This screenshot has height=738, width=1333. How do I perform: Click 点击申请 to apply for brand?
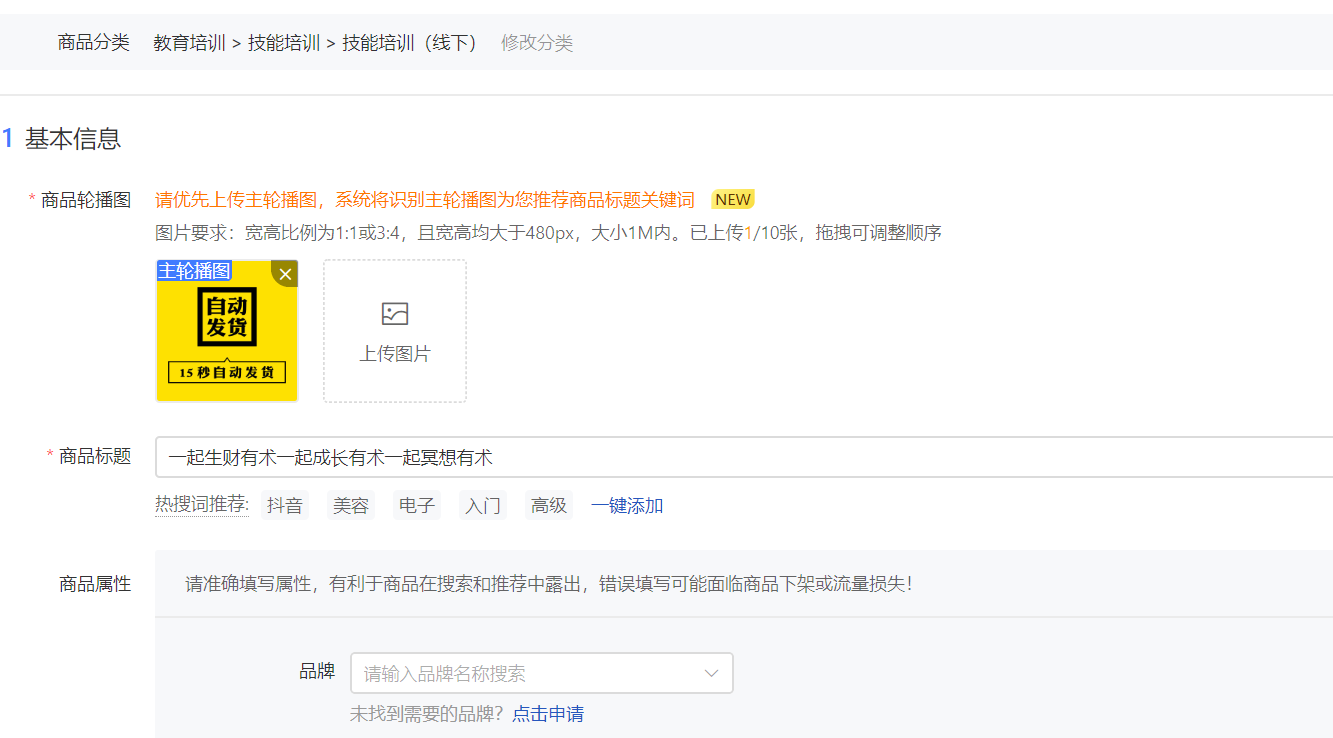[548, 714]
